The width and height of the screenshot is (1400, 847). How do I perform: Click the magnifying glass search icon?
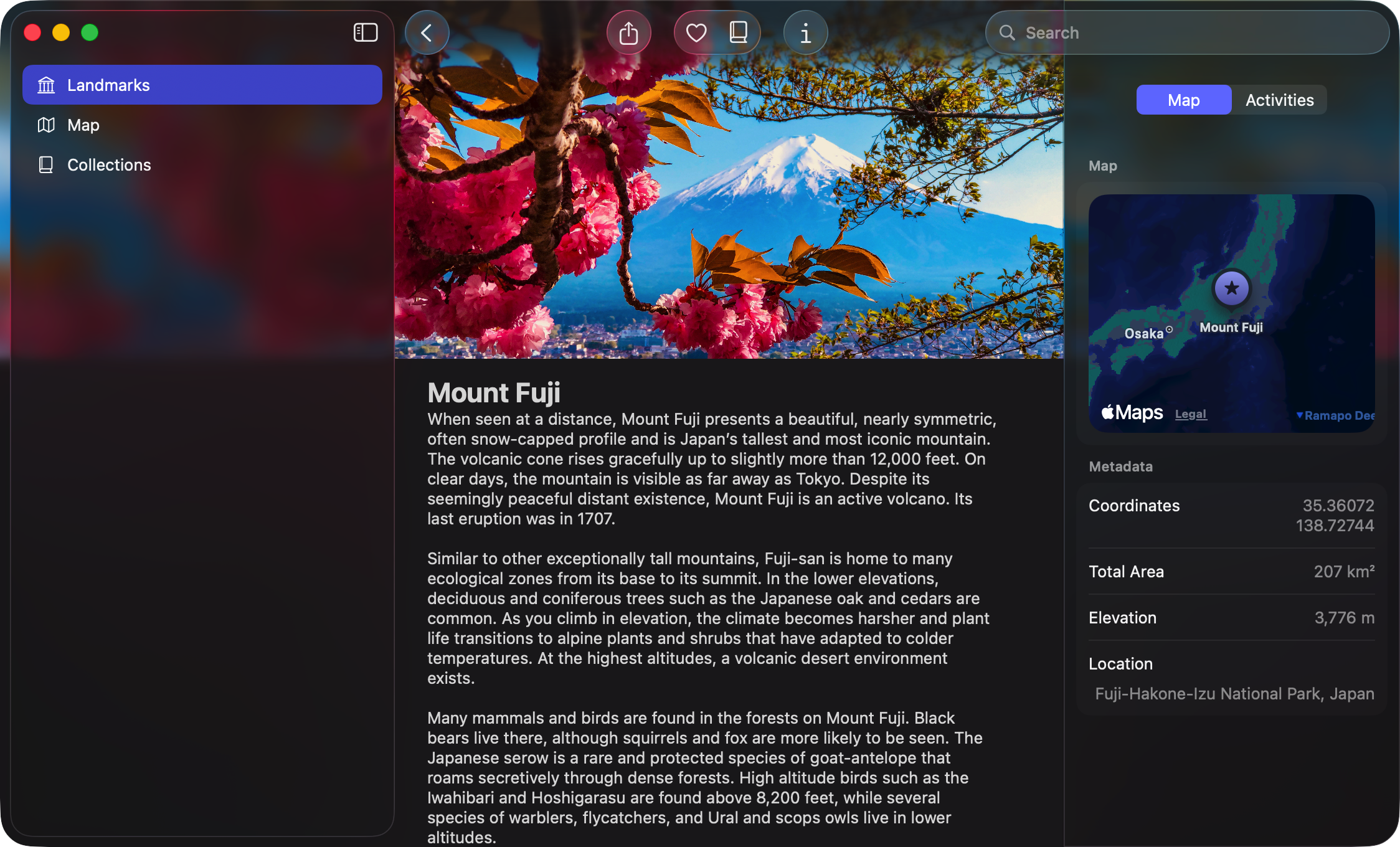pos(1007,32)
